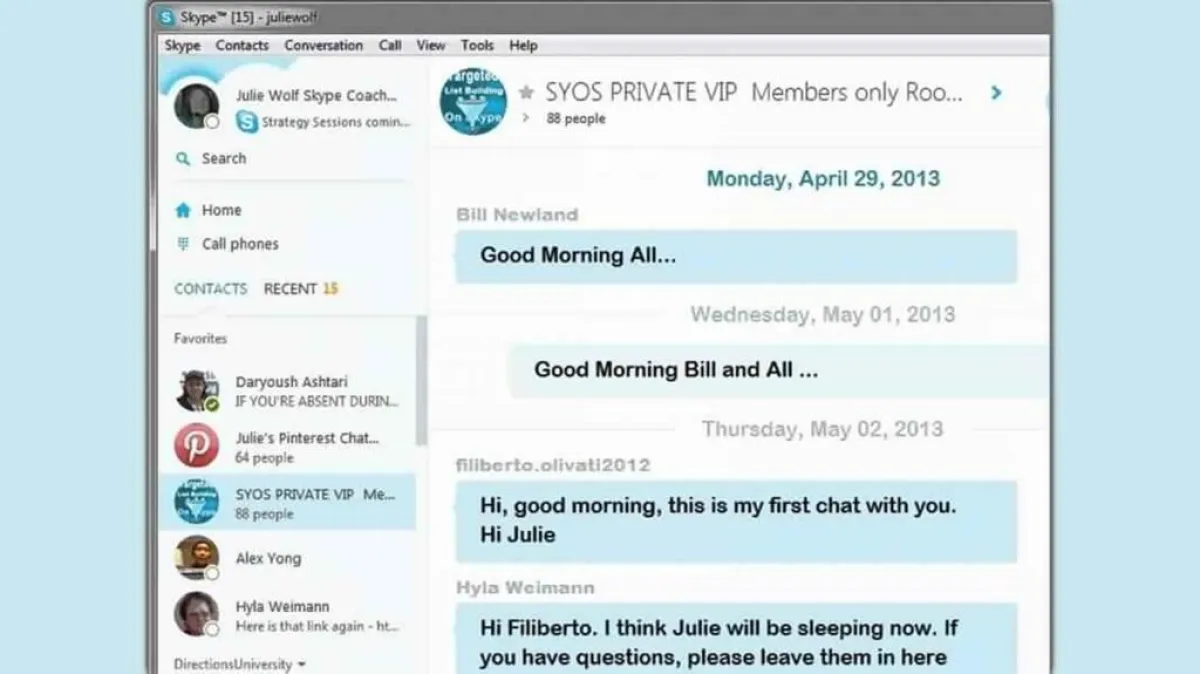Click the Search magnifier icon

[x=182, y=159]
